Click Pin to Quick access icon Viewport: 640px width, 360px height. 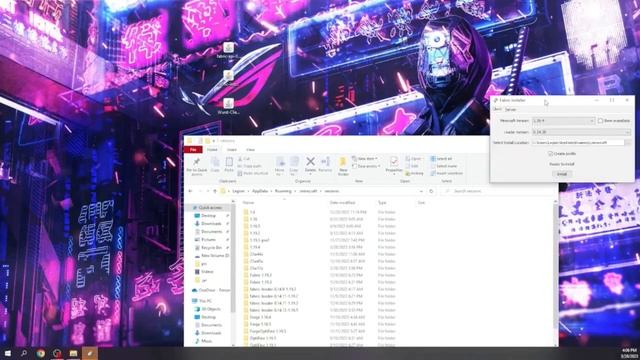(x=196, y=162)
